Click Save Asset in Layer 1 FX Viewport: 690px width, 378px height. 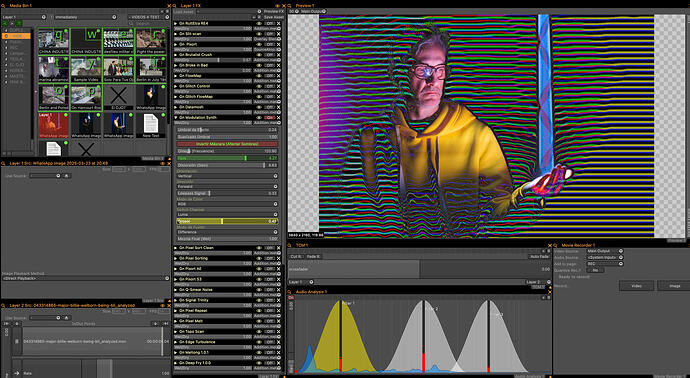click(274, 17)
